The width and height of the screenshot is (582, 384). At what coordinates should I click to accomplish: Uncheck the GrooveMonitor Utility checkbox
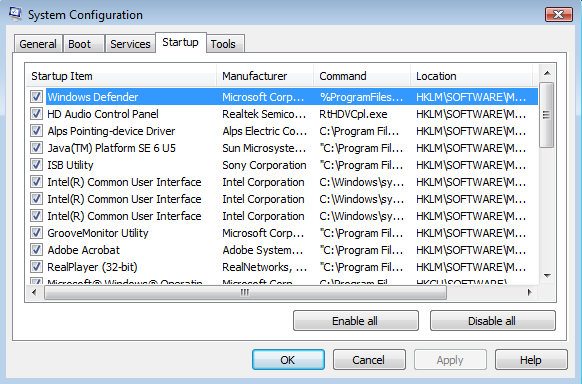coord(36,233)
